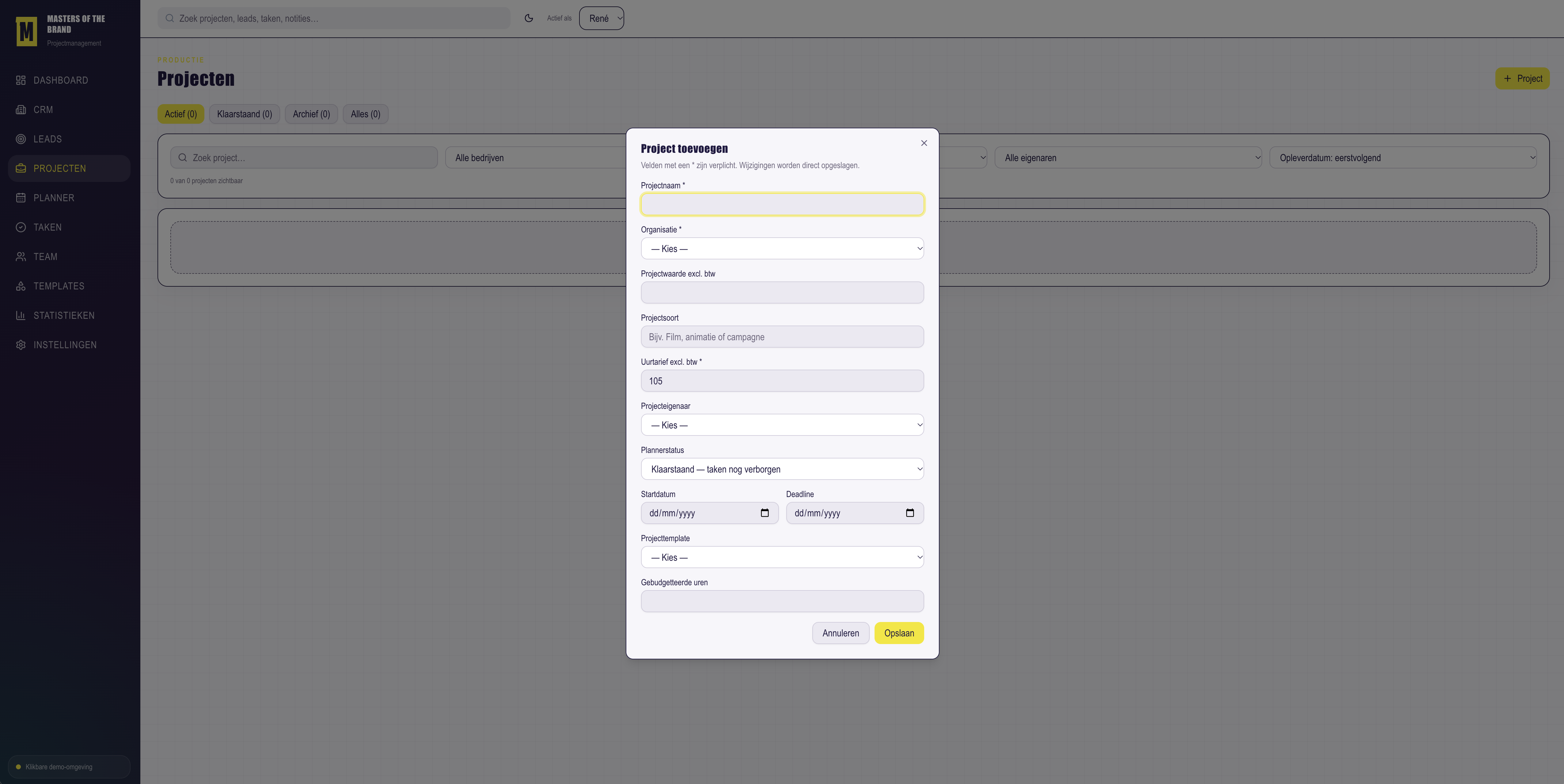This screenshot has width=1564, height=784.
Task: Switch to the Actief (0) tab
Action: 181,114
